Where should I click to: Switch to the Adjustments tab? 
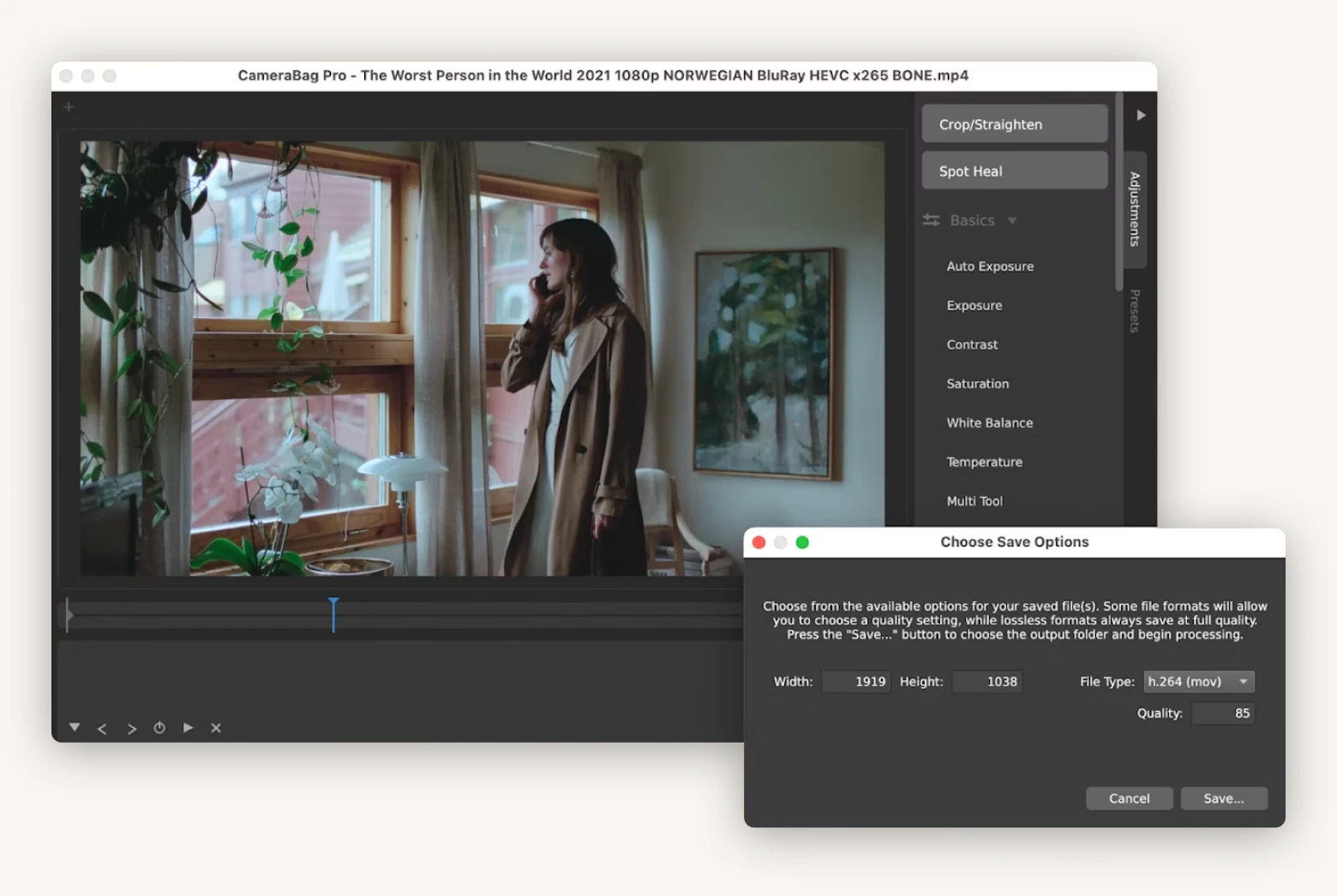click(1133, 208)
